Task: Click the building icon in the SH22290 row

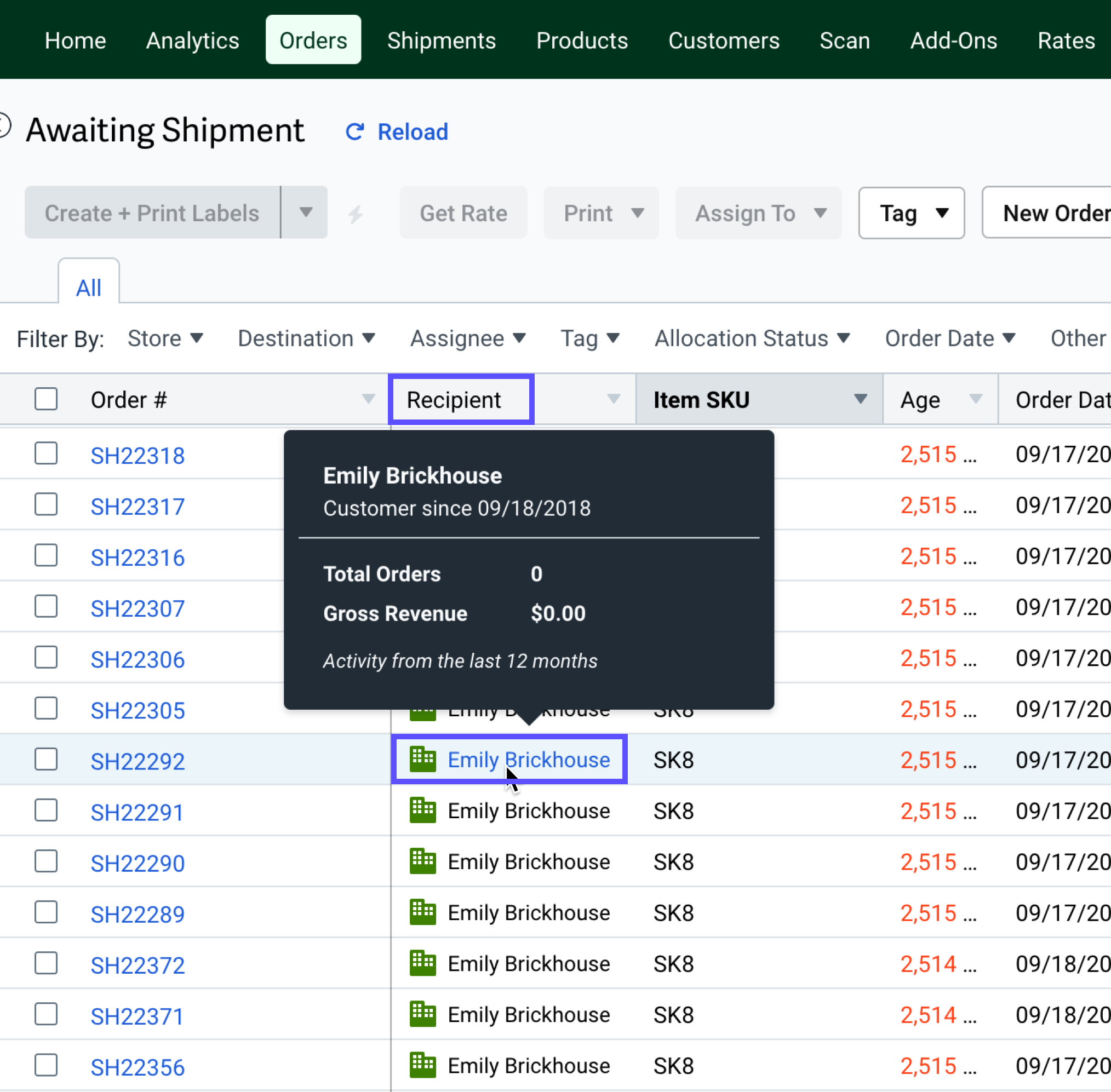Action: pyautogui.click(x=423, y=861)
